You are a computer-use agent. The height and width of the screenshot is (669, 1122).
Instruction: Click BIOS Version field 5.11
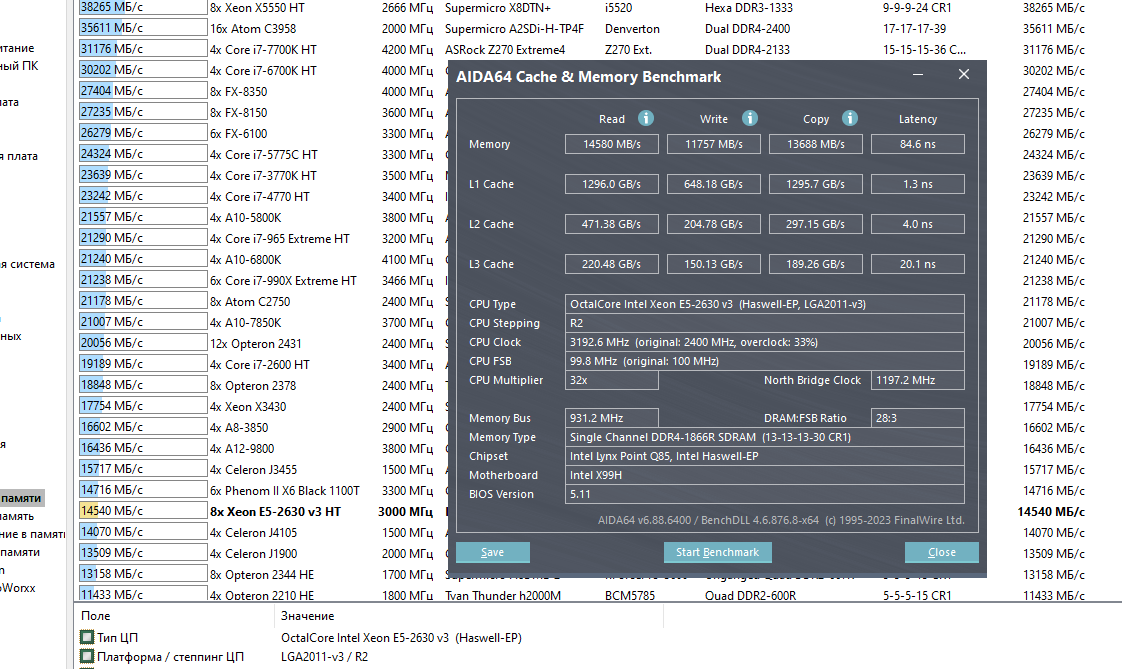pos(764,494)
